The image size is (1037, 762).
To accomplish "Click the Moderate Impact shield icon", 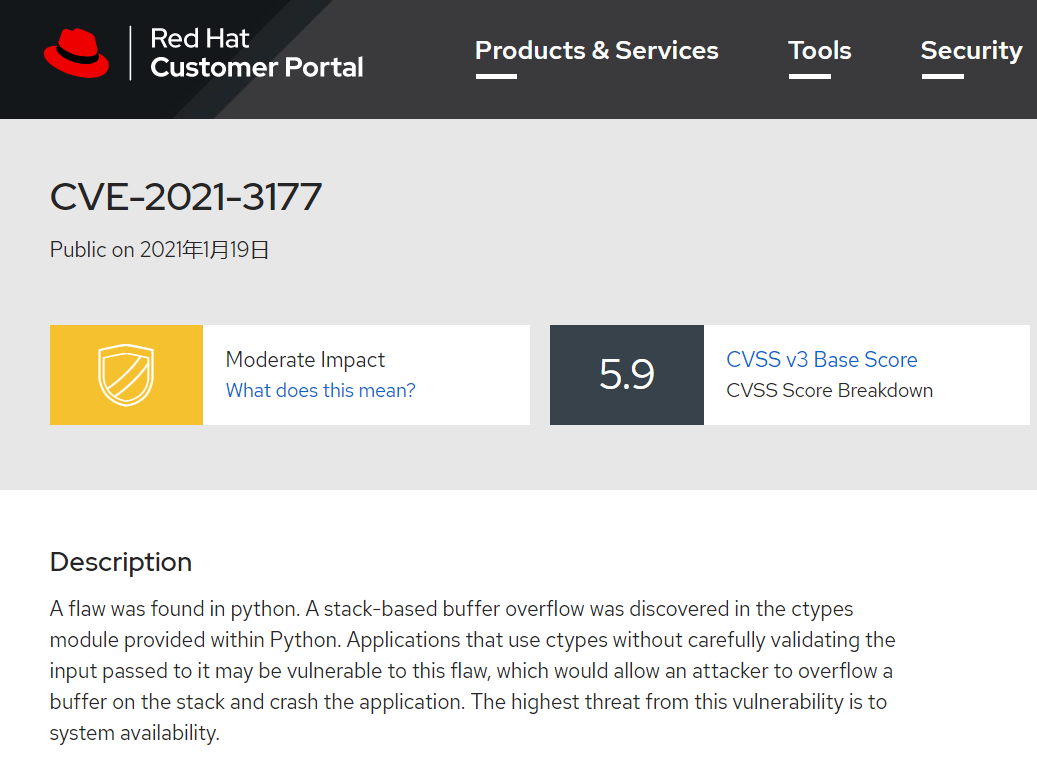I will coord(126,374).
